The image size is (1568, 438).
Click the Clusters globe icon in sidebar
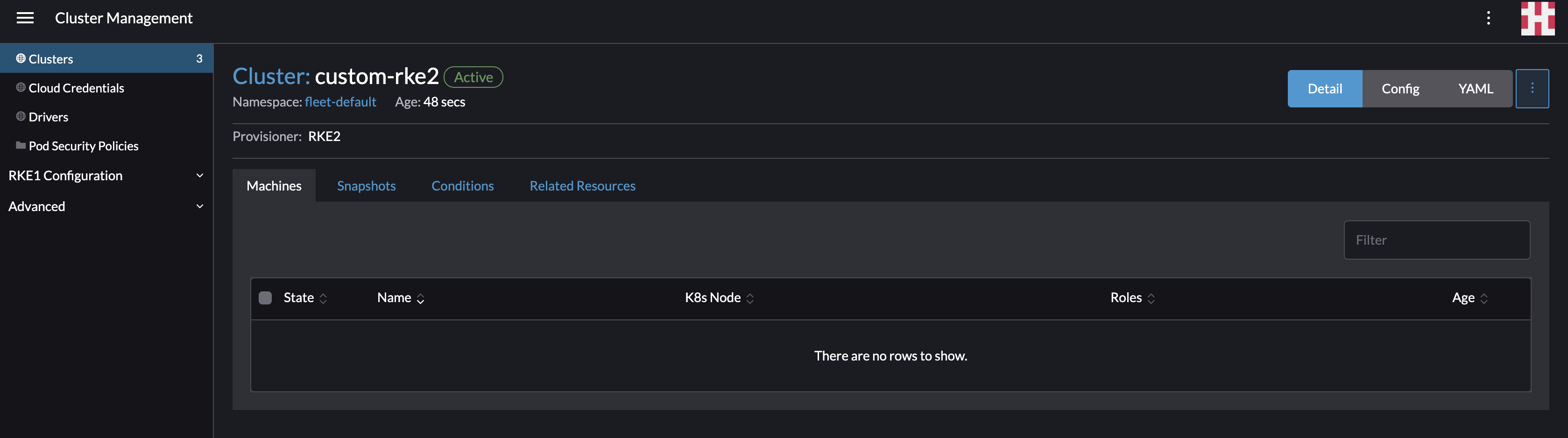click(x=21, y=58)
